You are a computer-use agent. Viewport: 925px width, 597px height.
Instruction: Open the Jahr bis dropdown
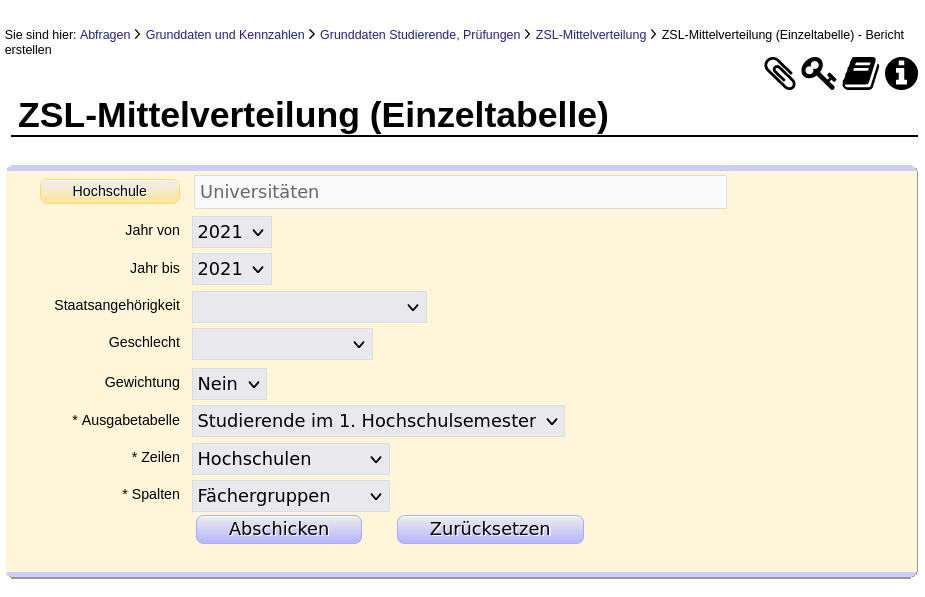[x=231, y=269]
